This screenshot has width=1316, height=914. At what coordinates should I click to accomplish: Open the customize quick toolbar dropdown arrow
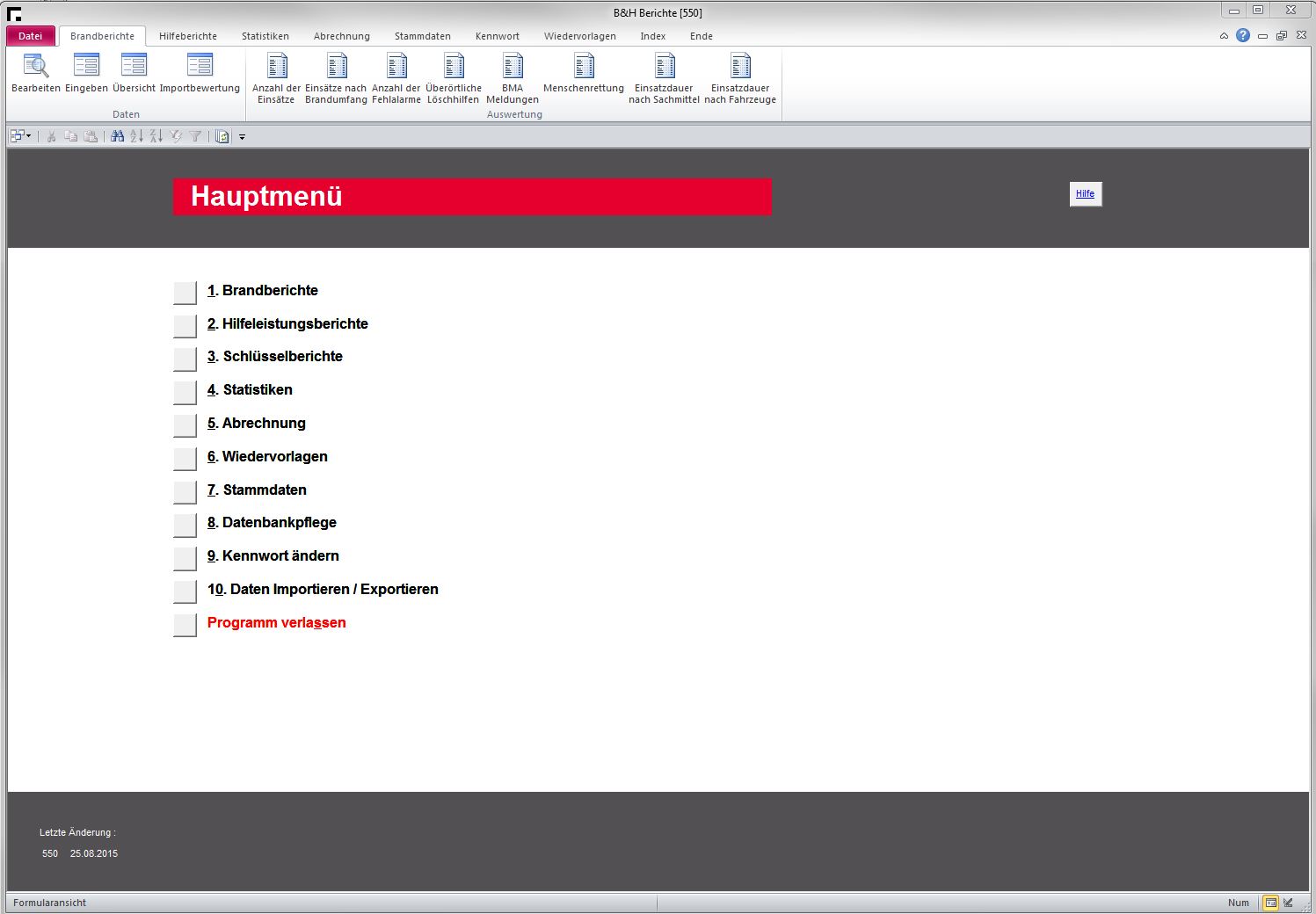click(x=242, y=137)
